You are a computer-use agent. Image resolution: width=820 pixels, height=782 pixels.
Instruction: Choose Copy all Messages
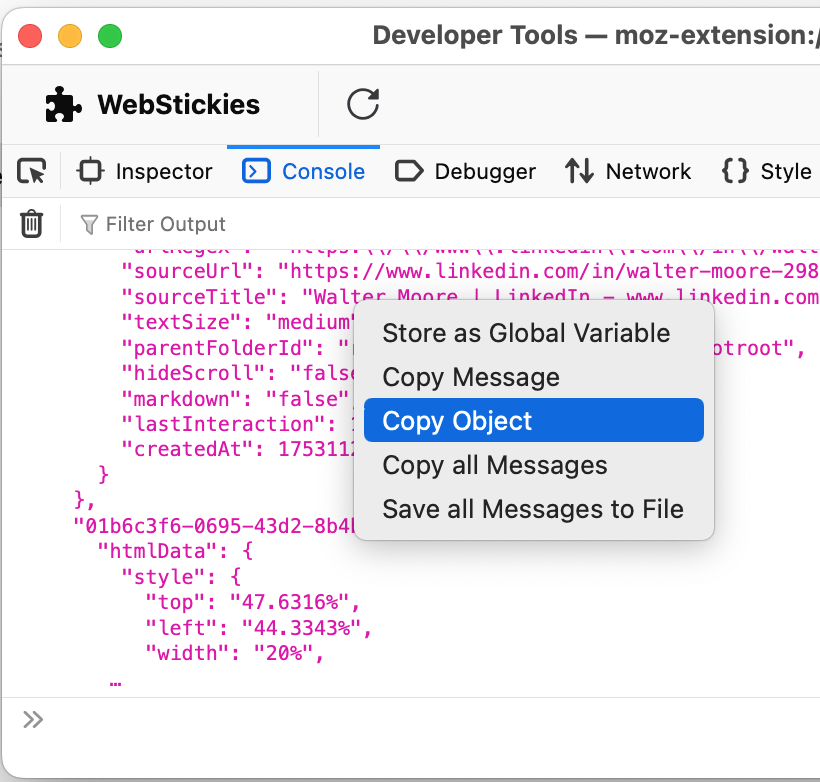[x=495, y=465]
